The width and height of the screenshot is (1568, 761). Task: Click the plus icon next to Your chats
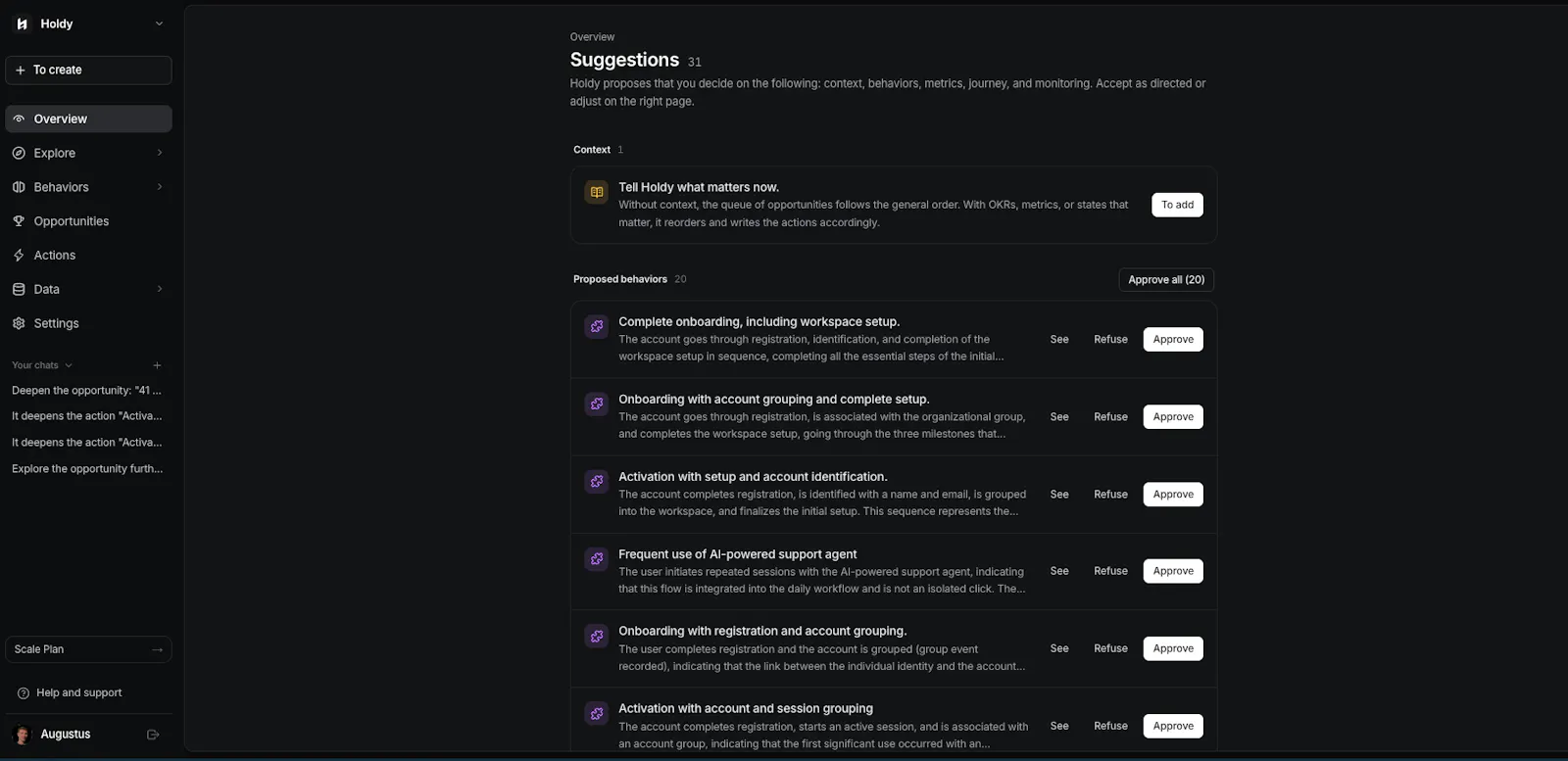coord(157,365)
